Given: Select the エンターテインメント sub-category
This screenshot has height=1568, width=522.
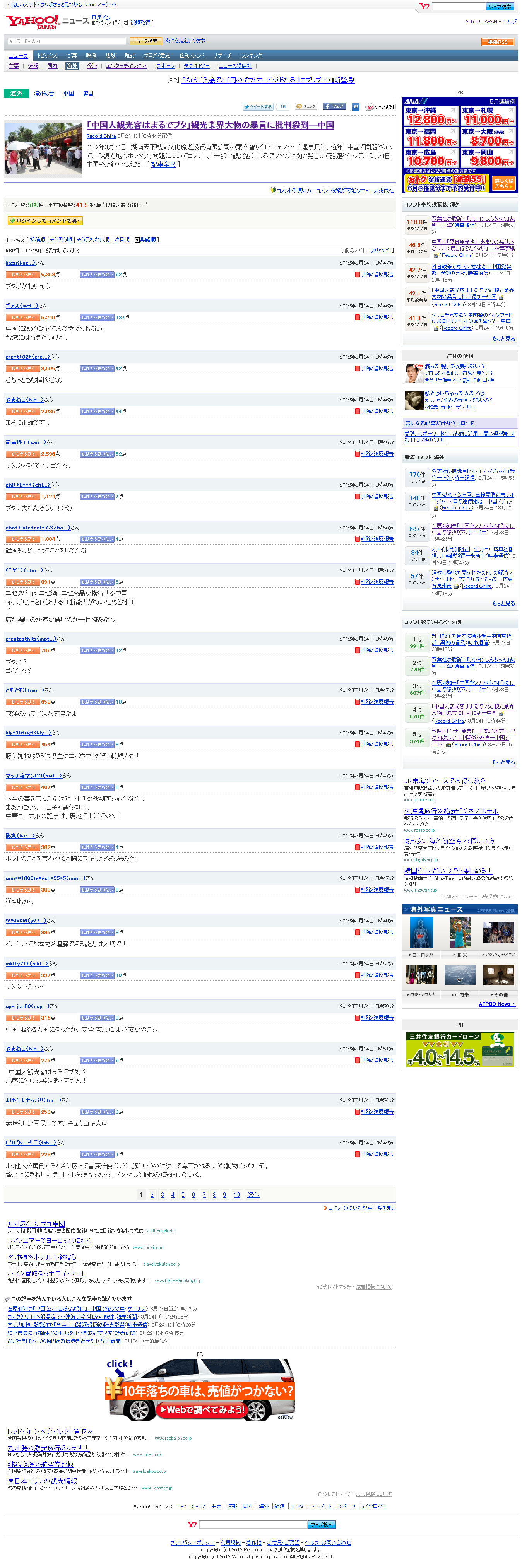Looking at the screenshot, I should (x=127, y=66).
